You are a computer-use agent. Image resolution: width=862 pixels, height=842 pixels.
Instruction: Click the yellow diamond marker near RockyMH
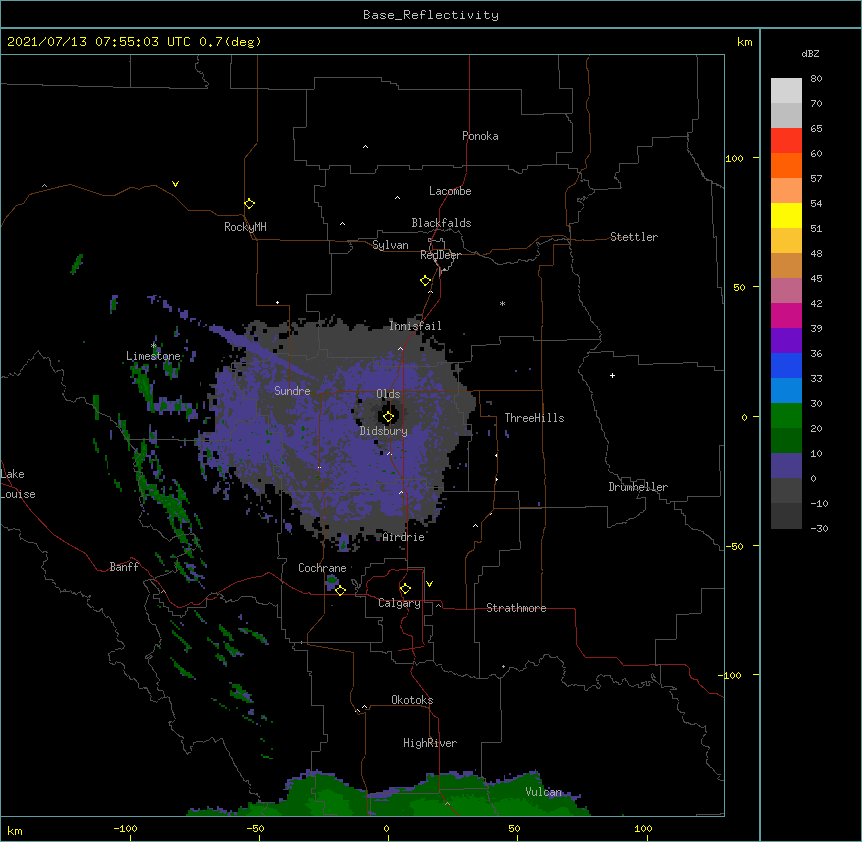[x=249, y=204]
